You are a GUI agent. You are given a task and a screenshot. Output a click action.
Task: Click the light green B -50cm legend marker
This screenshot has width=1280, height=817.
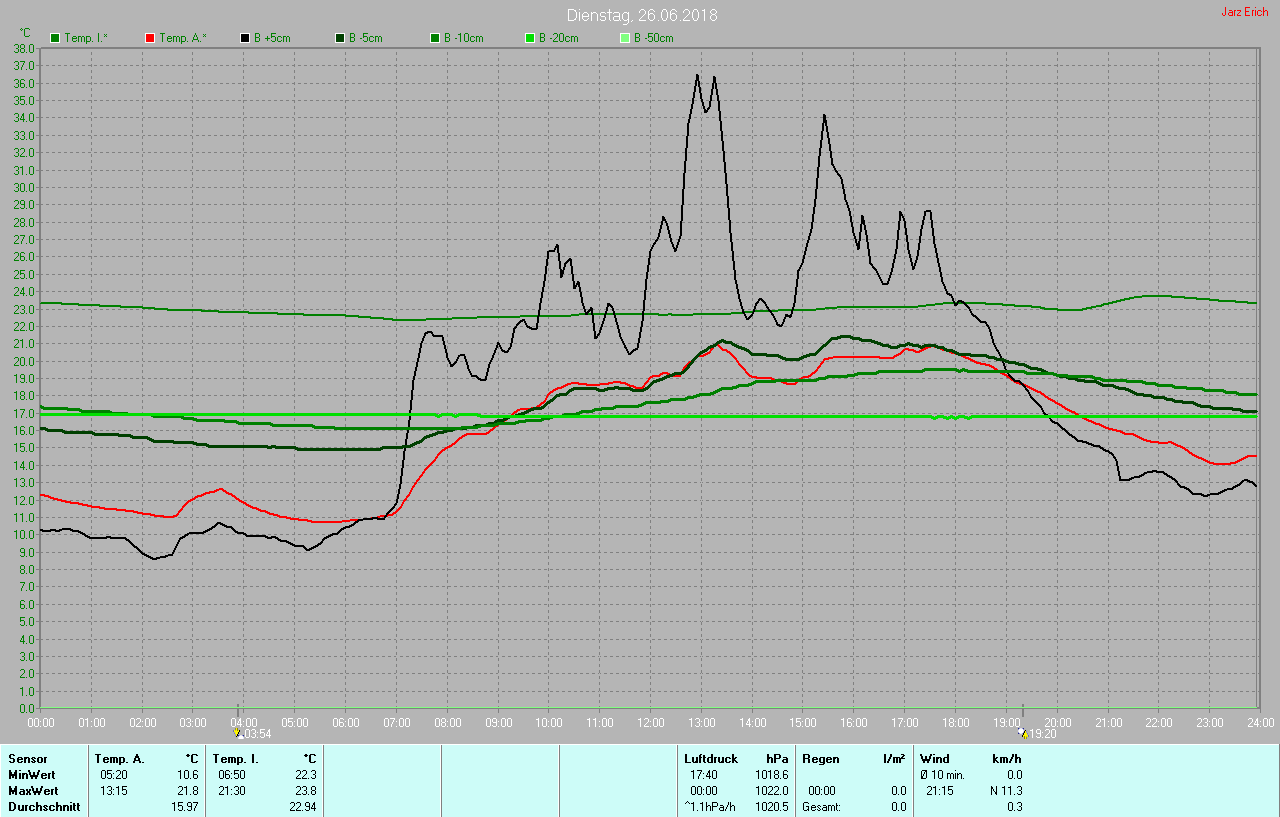[x=625, y=38]
